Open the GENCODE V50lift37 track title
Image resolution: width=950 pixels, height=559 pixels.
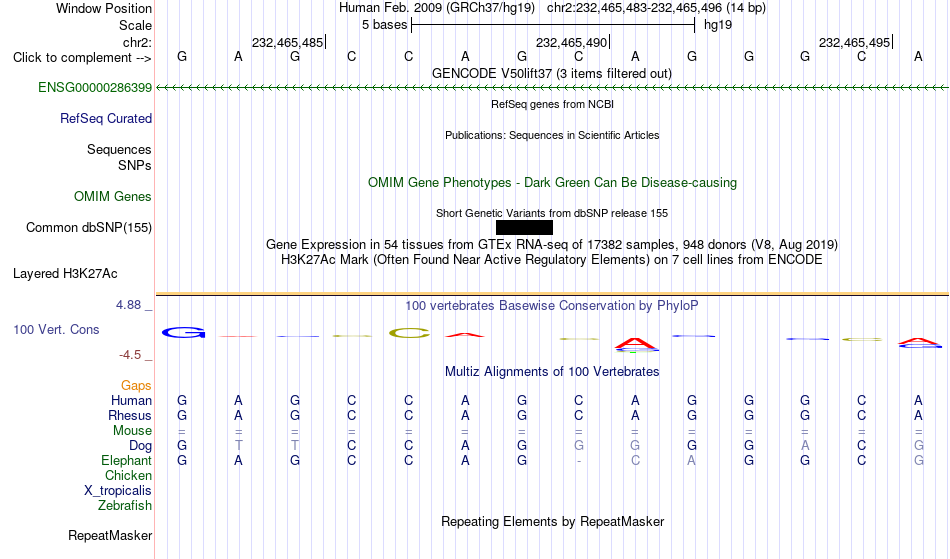tap(551, 73)
